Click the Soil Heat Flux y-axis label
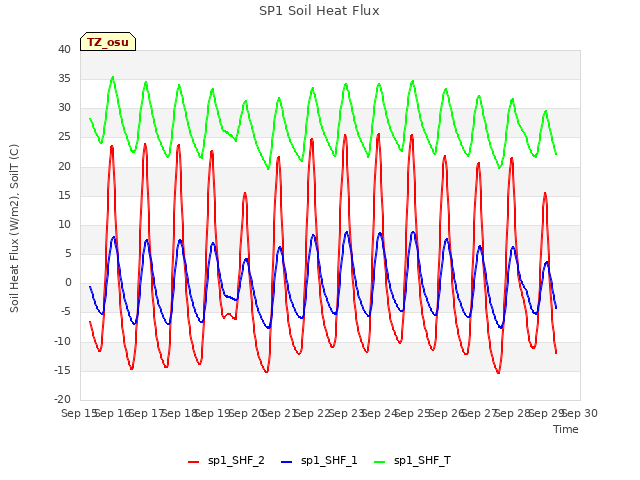The image size is (640, 480). (14, 228)
